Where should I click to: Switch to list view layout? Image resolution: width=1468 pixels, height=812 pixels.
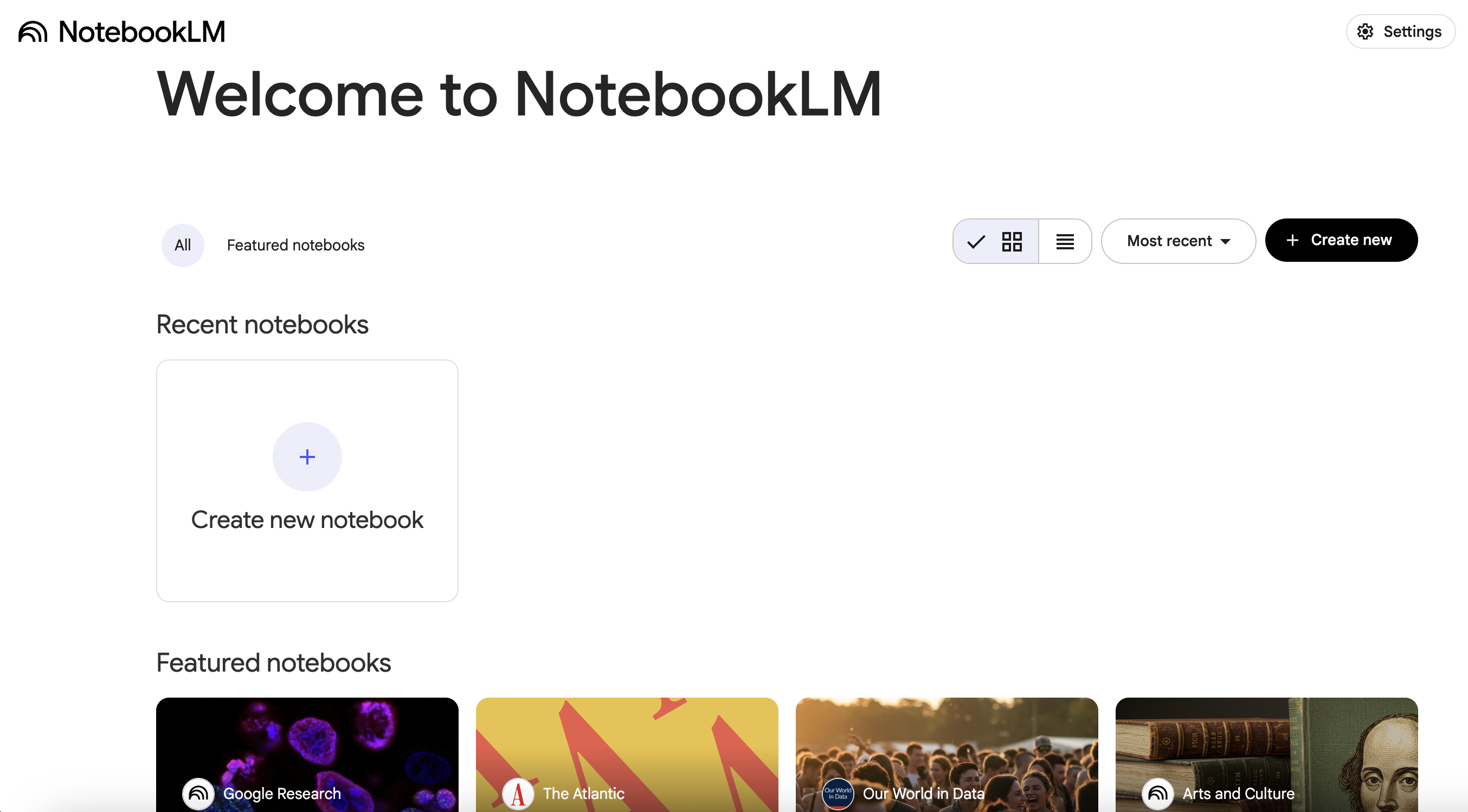tap(1065, 241)
